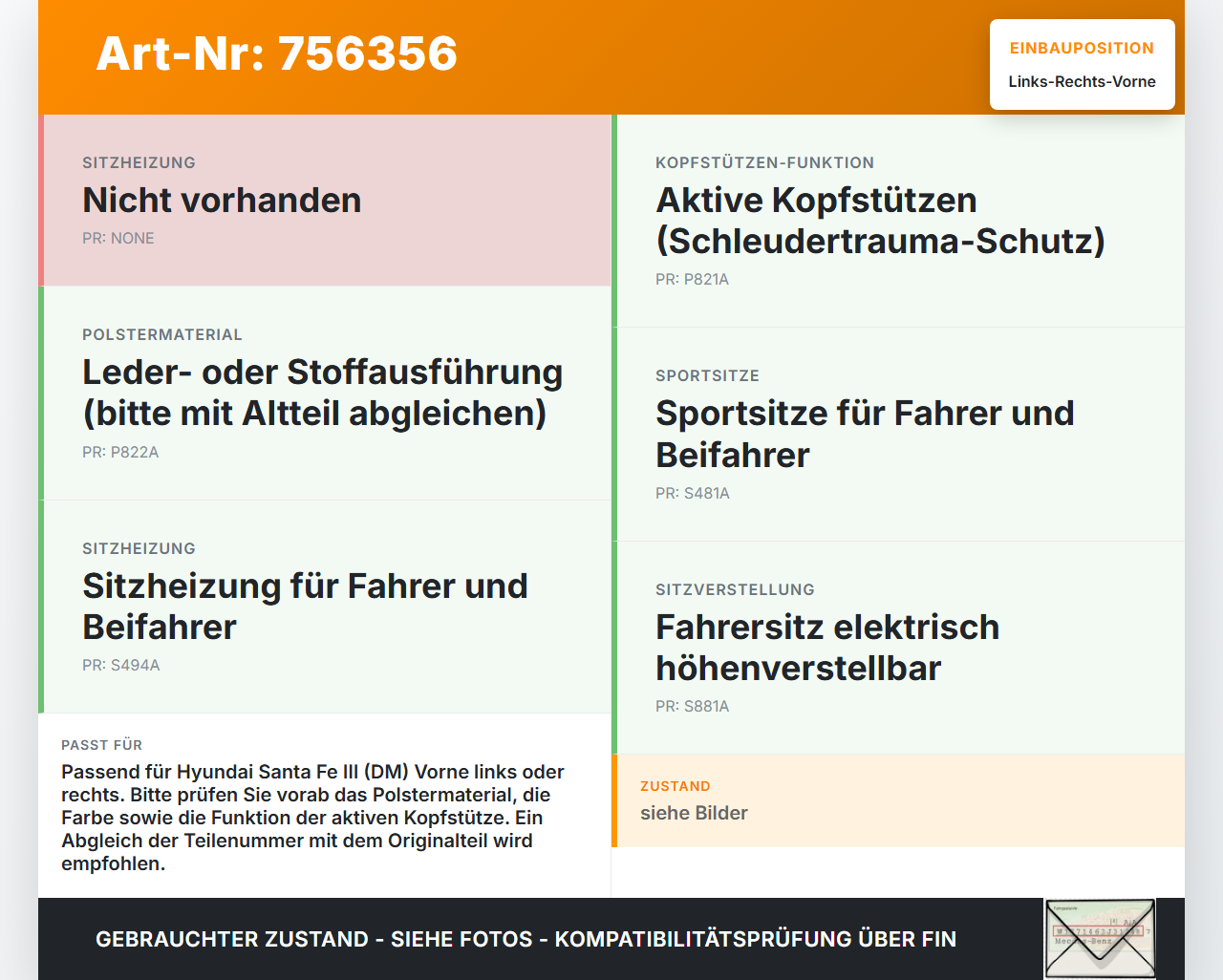This screenshot has width=1223, height=980.
Task: Click the 'PR: P821A' code
Action: [x=692, y=279]
